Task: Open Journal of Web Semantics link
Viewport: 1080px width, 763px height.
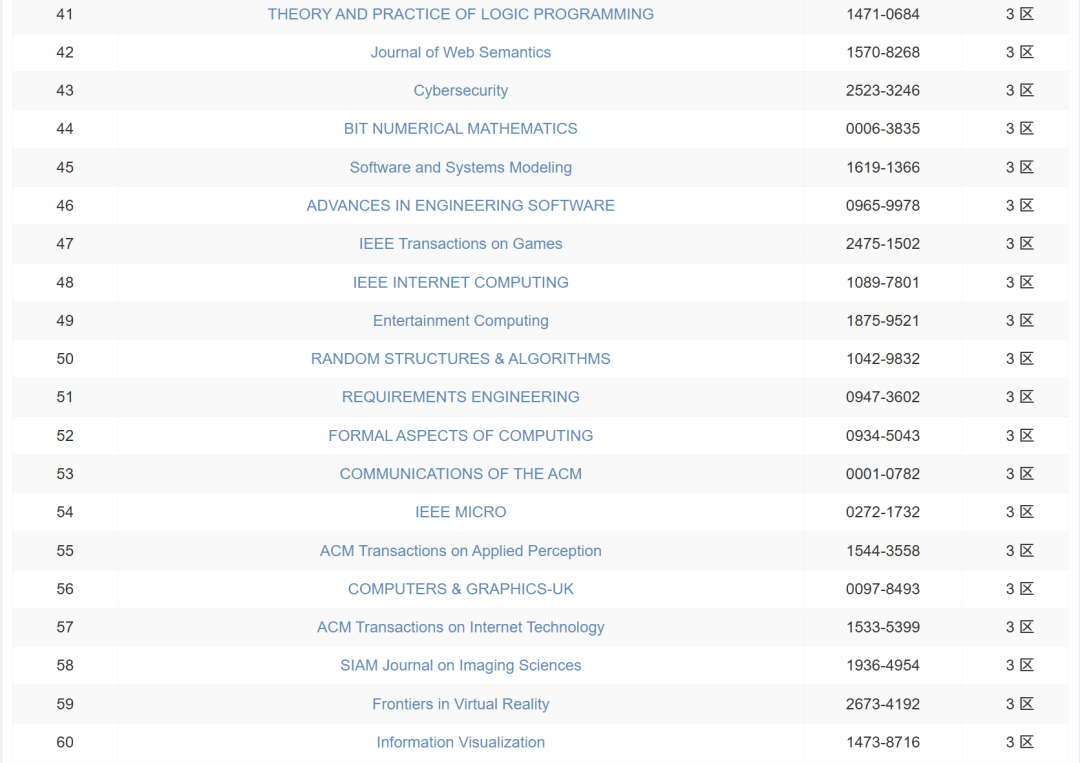Action: coord(460,52)
